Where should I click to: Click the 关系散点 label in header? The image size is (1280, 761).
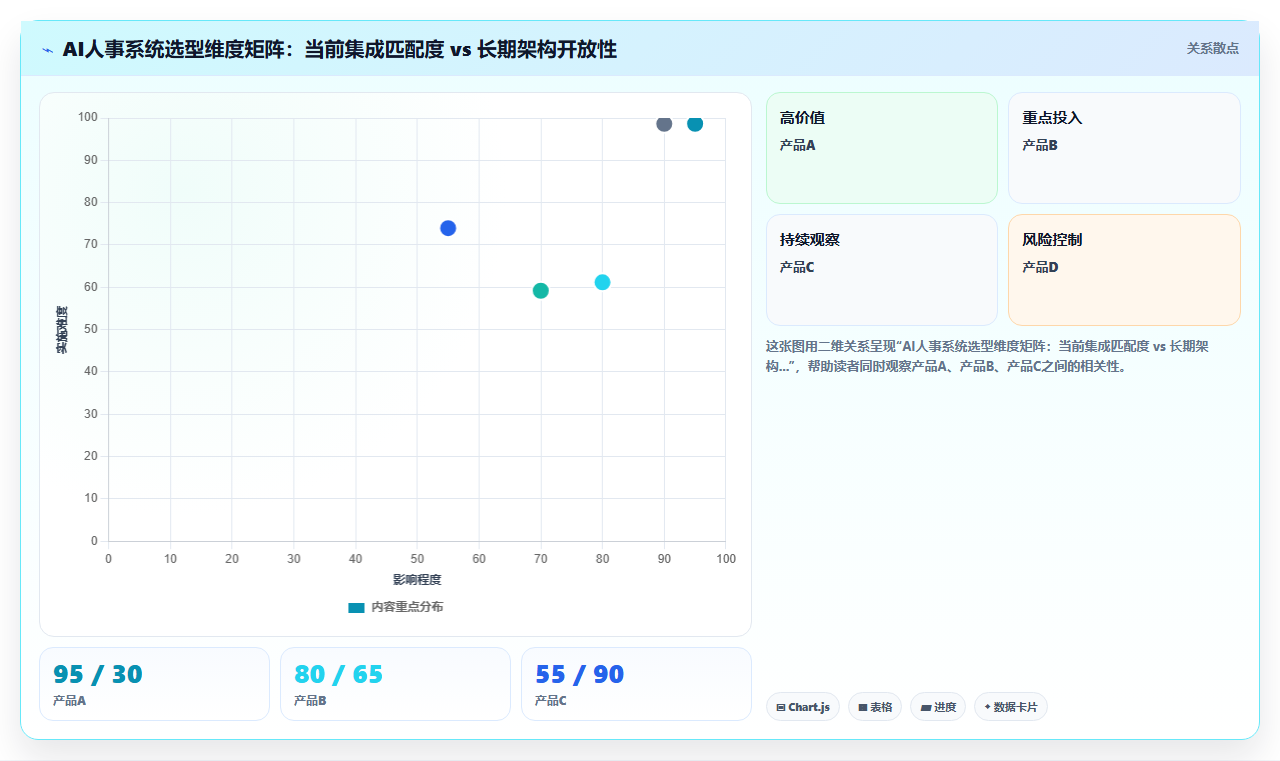point(1213,48)
